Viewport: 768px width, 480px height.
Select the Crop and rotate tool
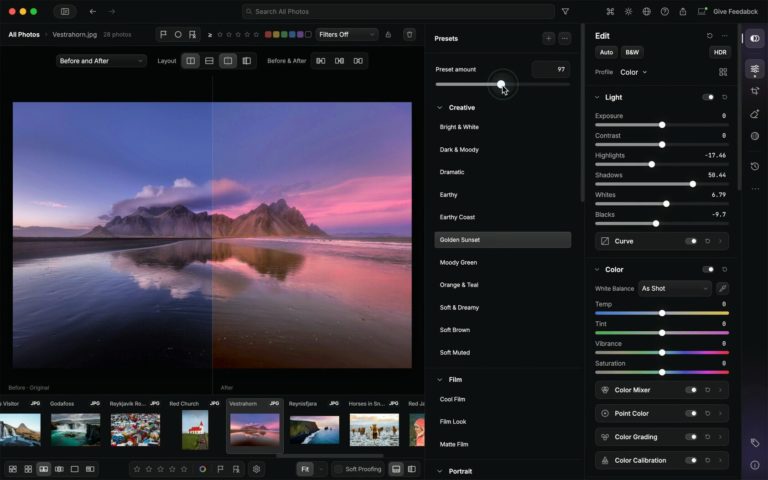pyautogui.click(x=755, y=91)
